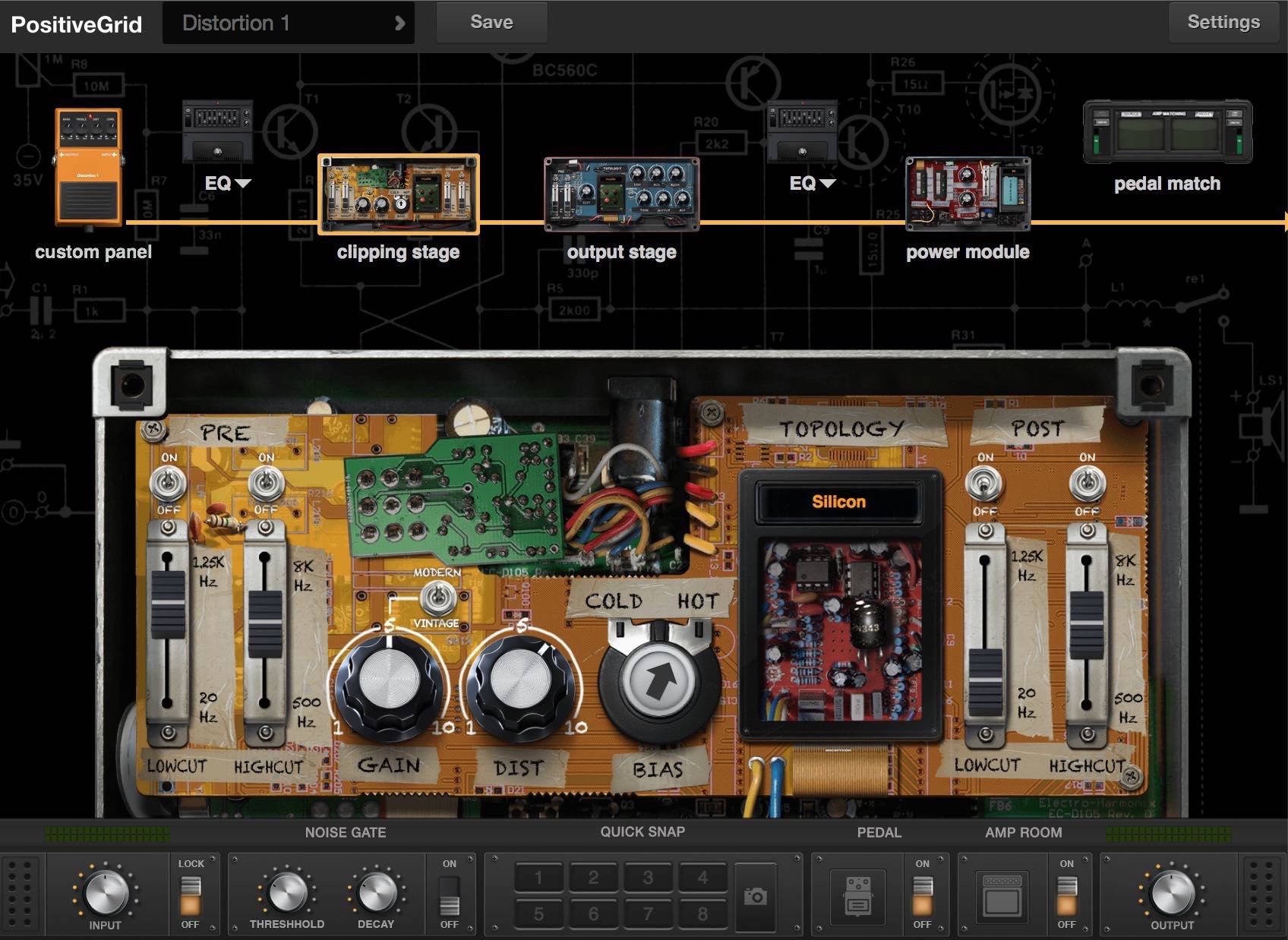This screenshot has height=940, width=1288.
Task: Click the Quick Snap camera icon
Action: point(756,897)
